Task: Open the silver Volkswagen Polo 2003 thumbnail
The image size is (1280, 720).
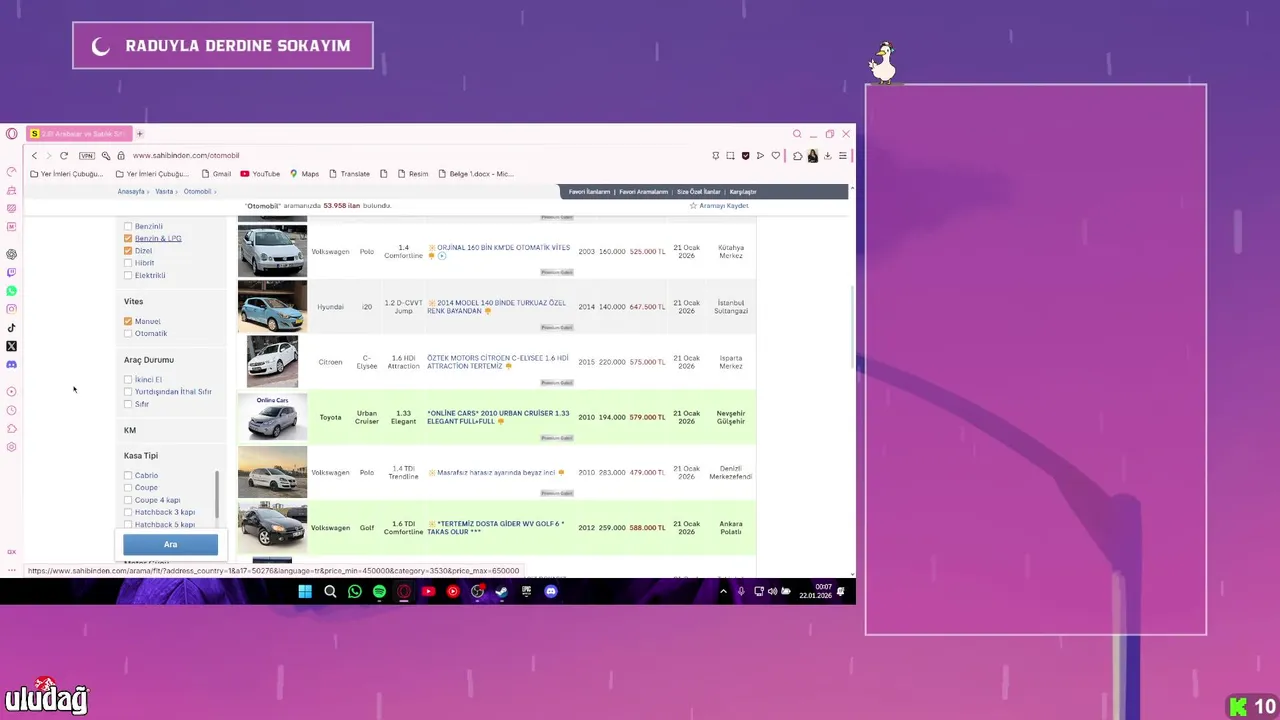Action: pos(272,251)
